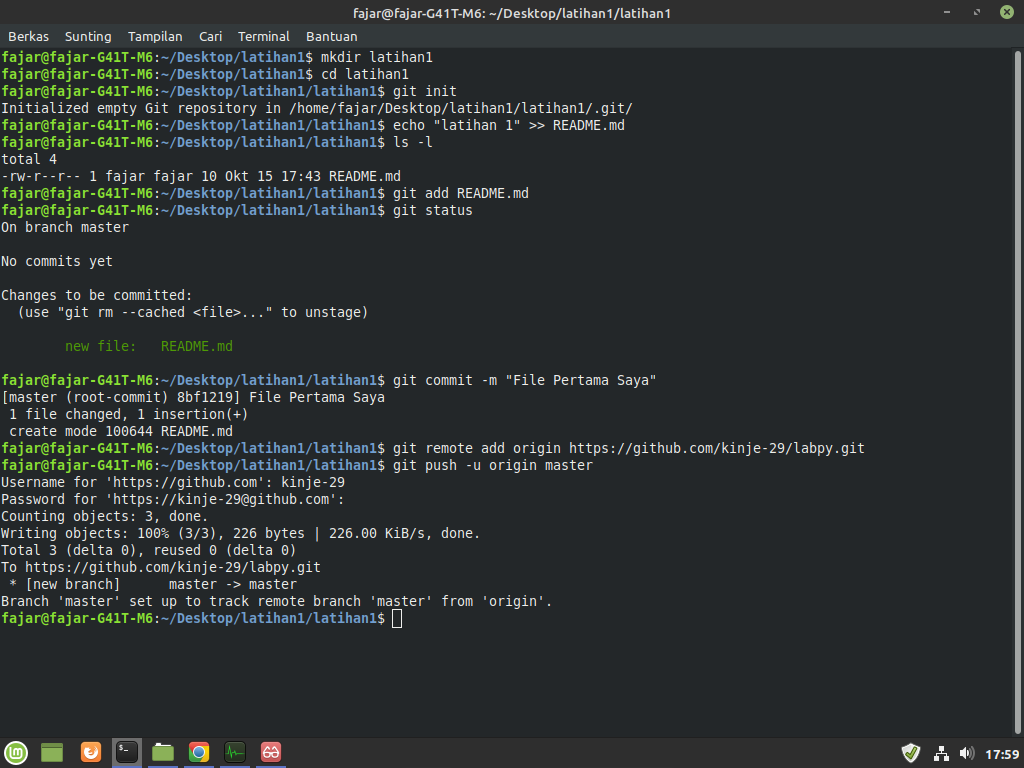This screenshot has height=768, width=1024.
Task: Click the show desktop icon in panel
Action: pos(52,752)
